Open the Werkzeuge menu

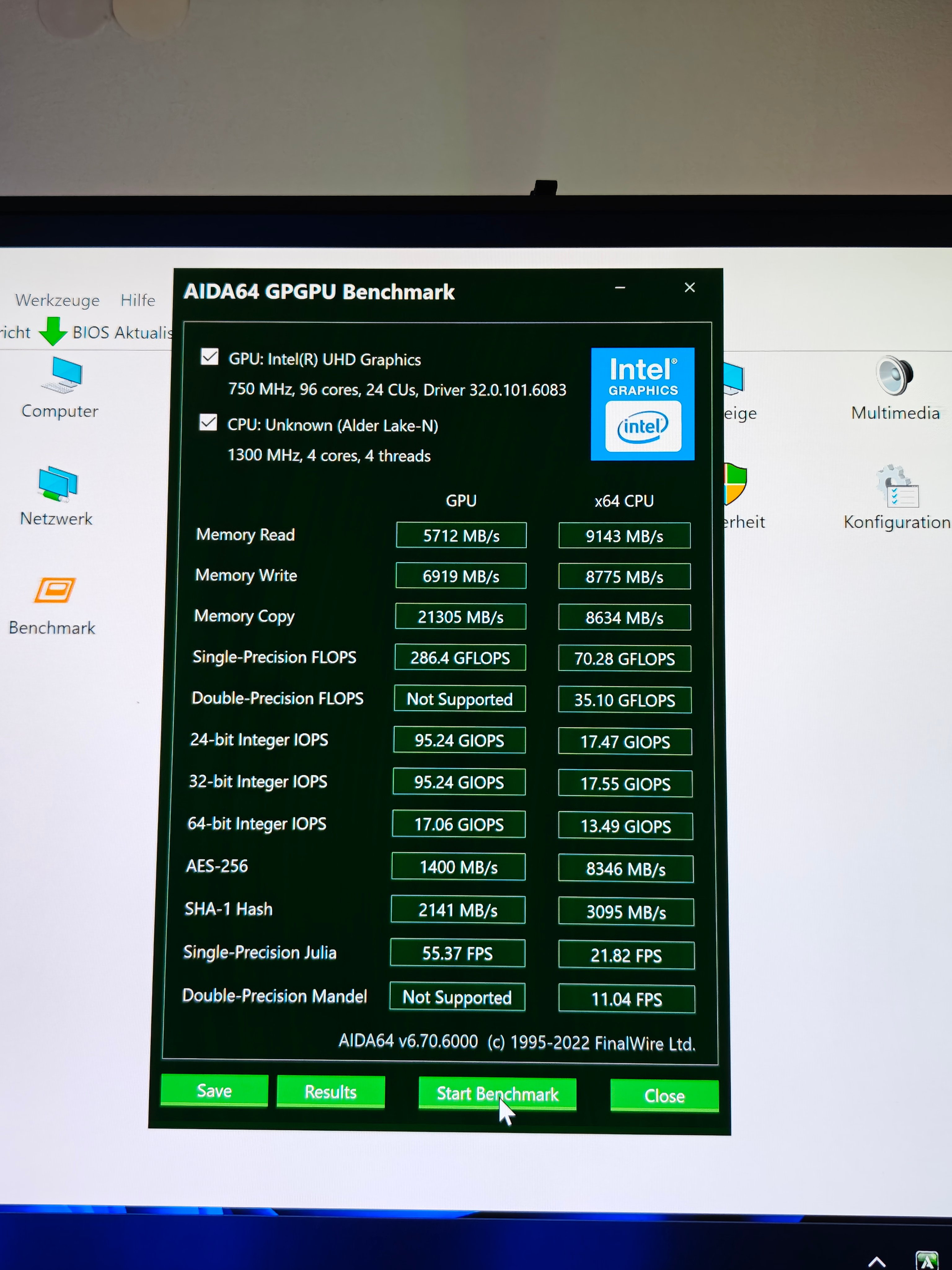point(57,300)
